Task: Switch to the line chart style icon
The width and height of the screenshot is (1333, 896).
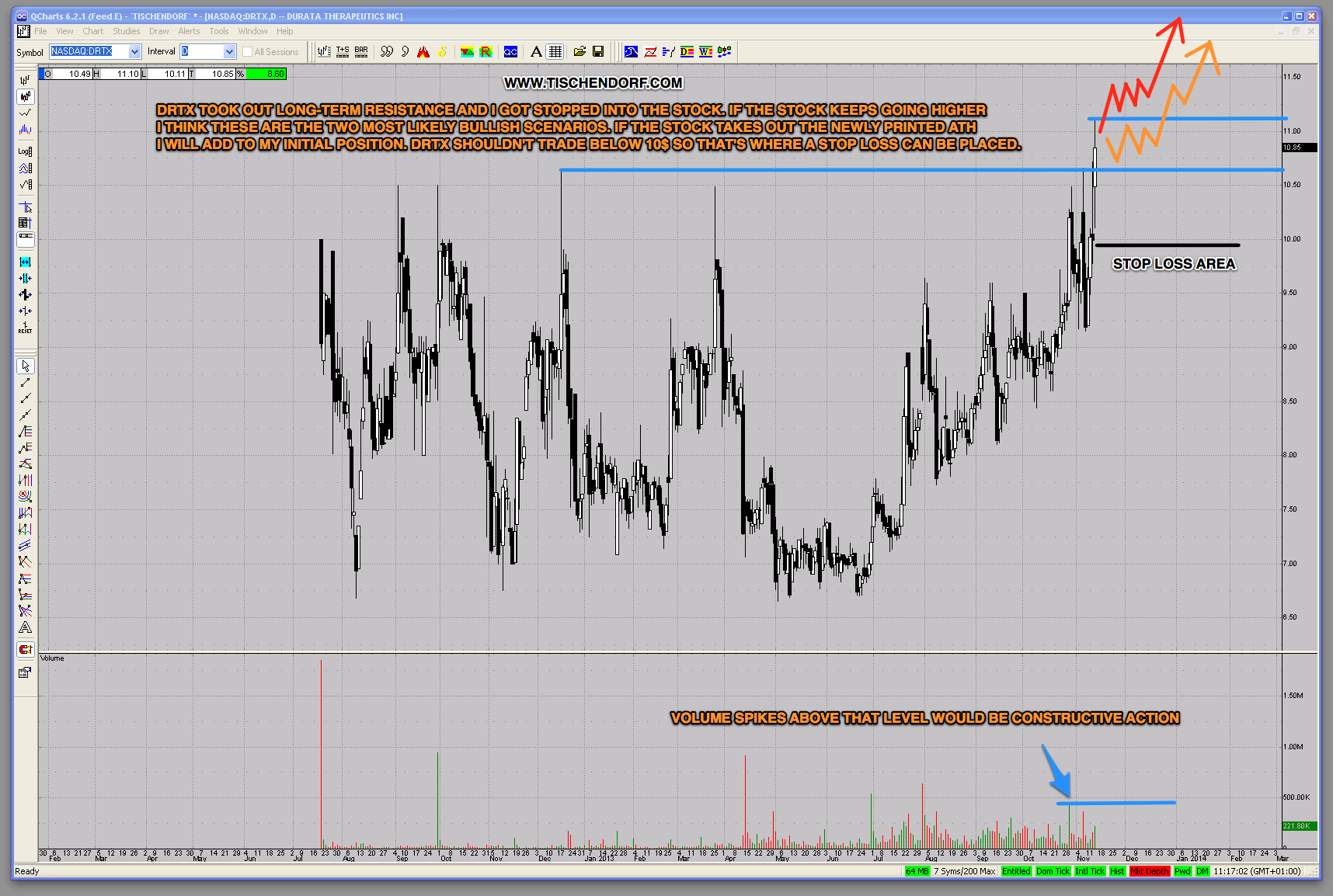Action: pos(26,113)
